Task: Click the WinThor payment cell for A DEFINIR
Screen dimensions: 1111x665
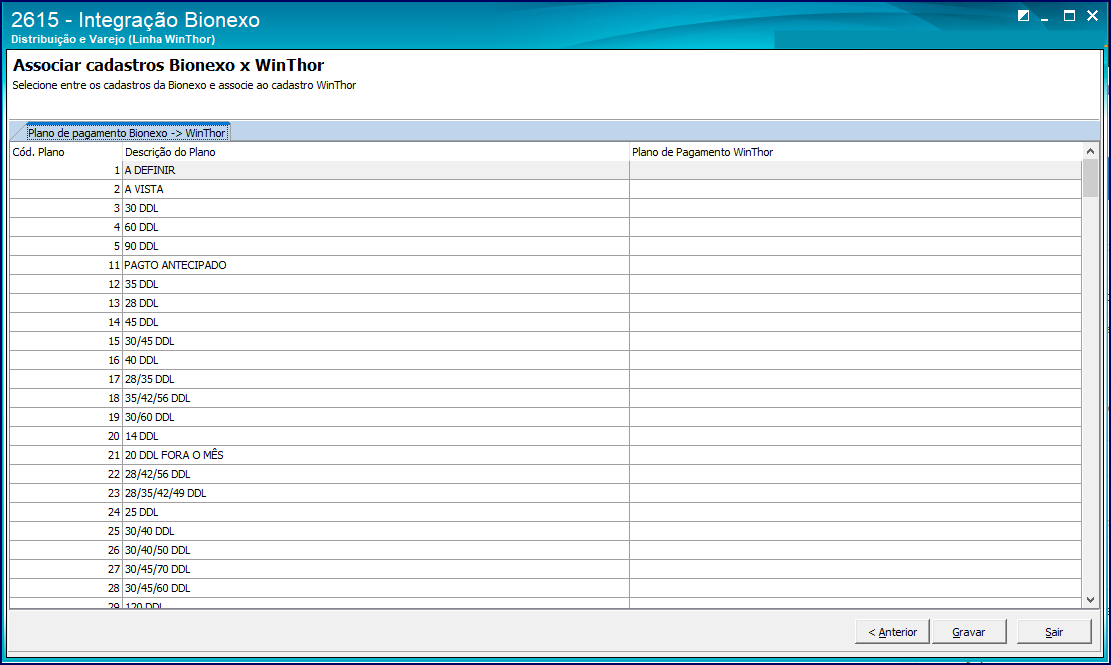Action: tap(855, 170)
